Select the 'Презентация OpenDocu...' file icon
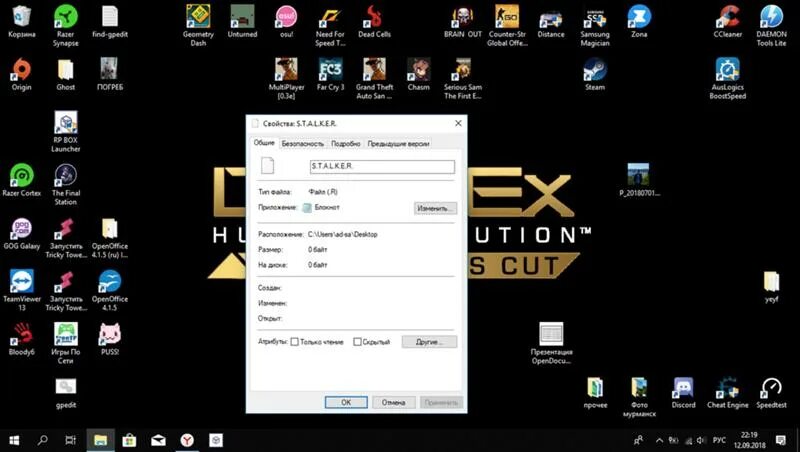 coord(551,343)
